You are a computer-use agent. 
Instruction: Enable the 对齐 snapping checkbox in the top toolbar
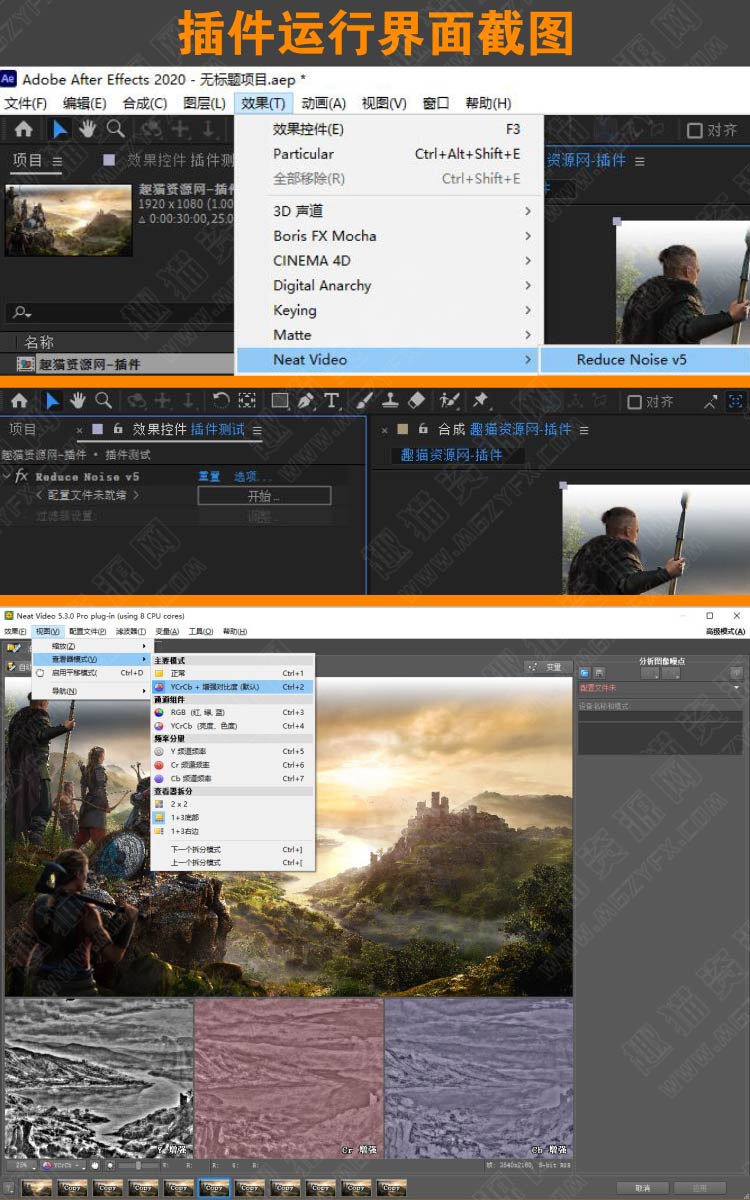click(x=695, y=130)
